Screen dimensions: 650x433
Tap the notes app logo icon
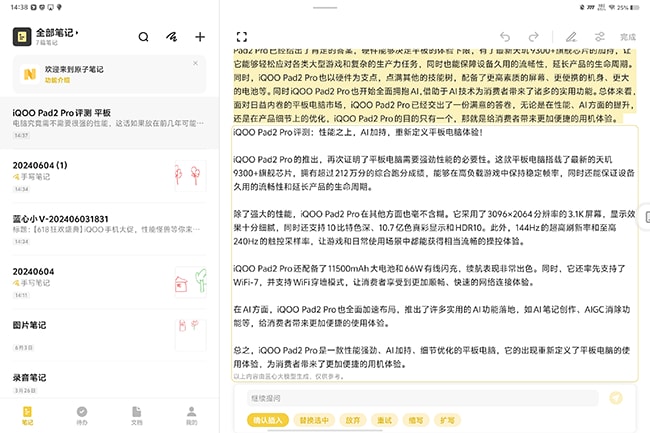[x=22, y=37]
